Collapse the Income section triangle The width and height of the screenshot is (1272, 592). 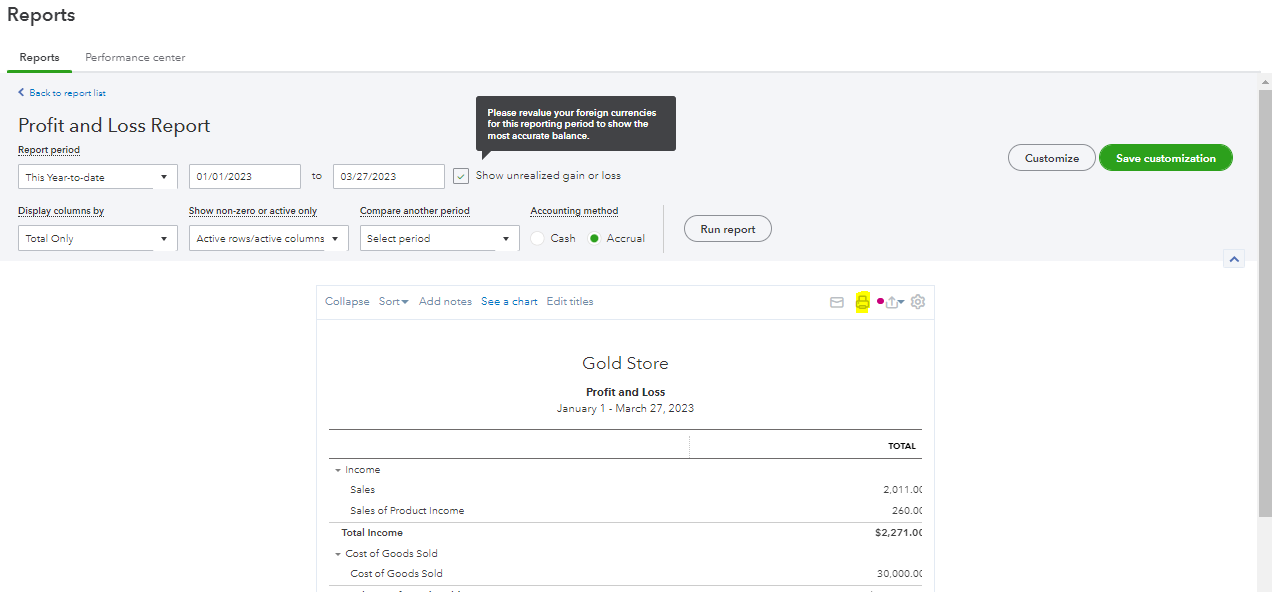[338, 470]
